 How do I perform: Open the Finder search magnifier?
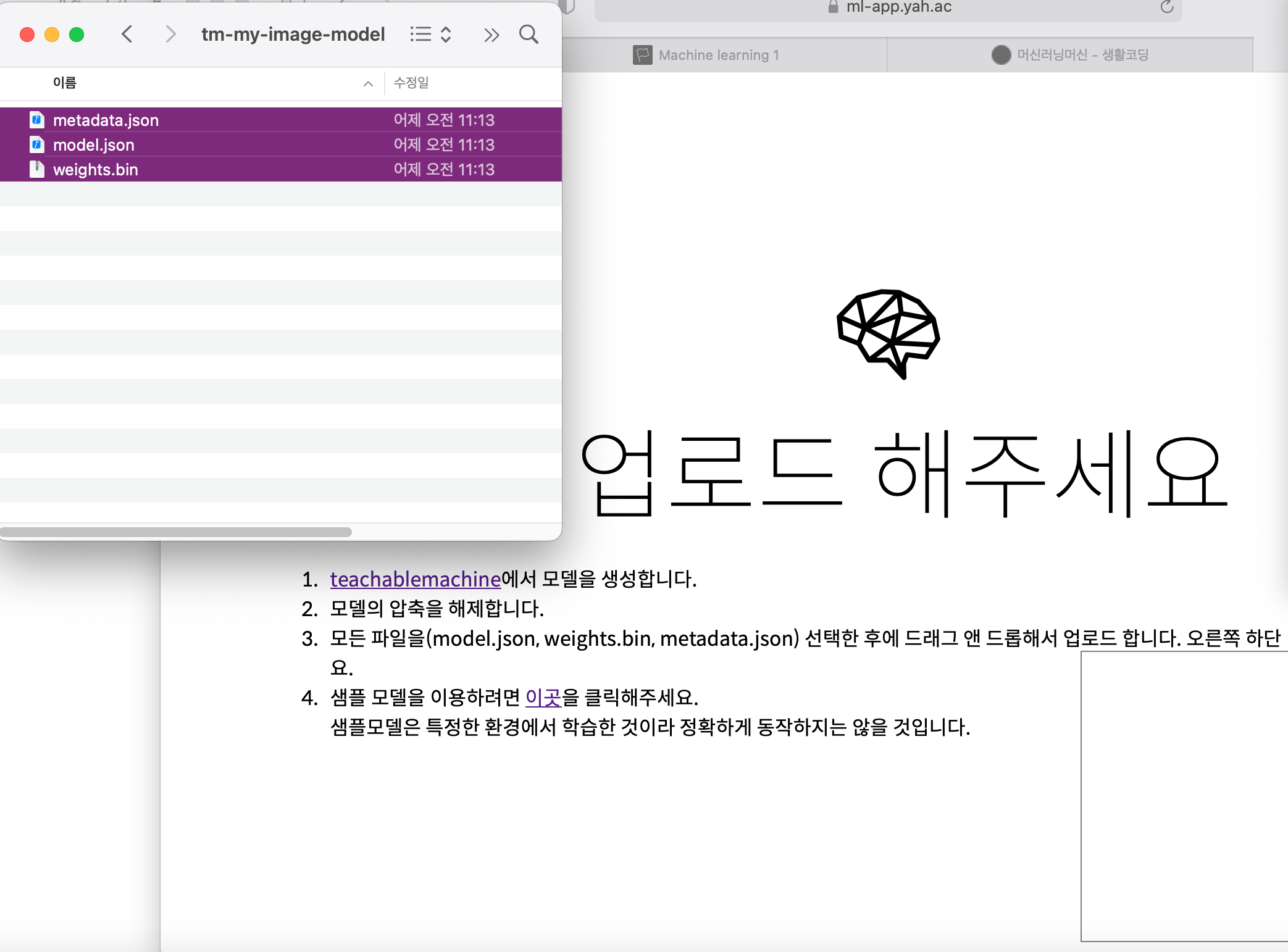pyautogui.click(x=529, y=34)
